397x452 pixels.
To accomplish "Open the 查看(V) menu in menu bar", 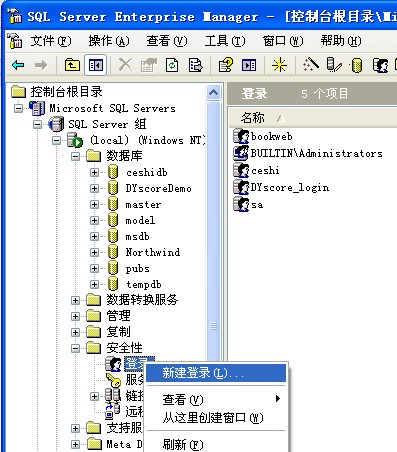I will (167, 41).
